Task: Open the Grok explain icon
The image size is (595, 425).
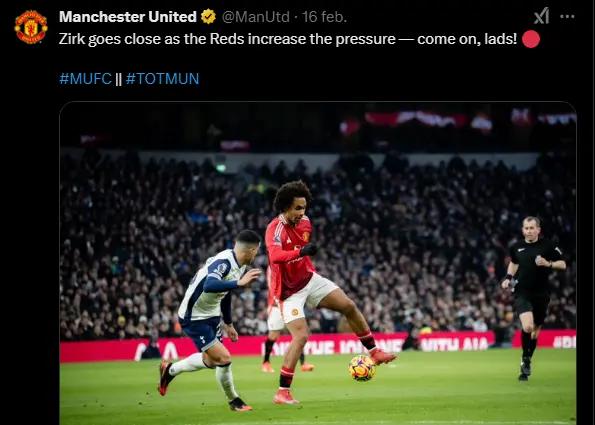Action: pyautogui.click(x=541, y=16)
